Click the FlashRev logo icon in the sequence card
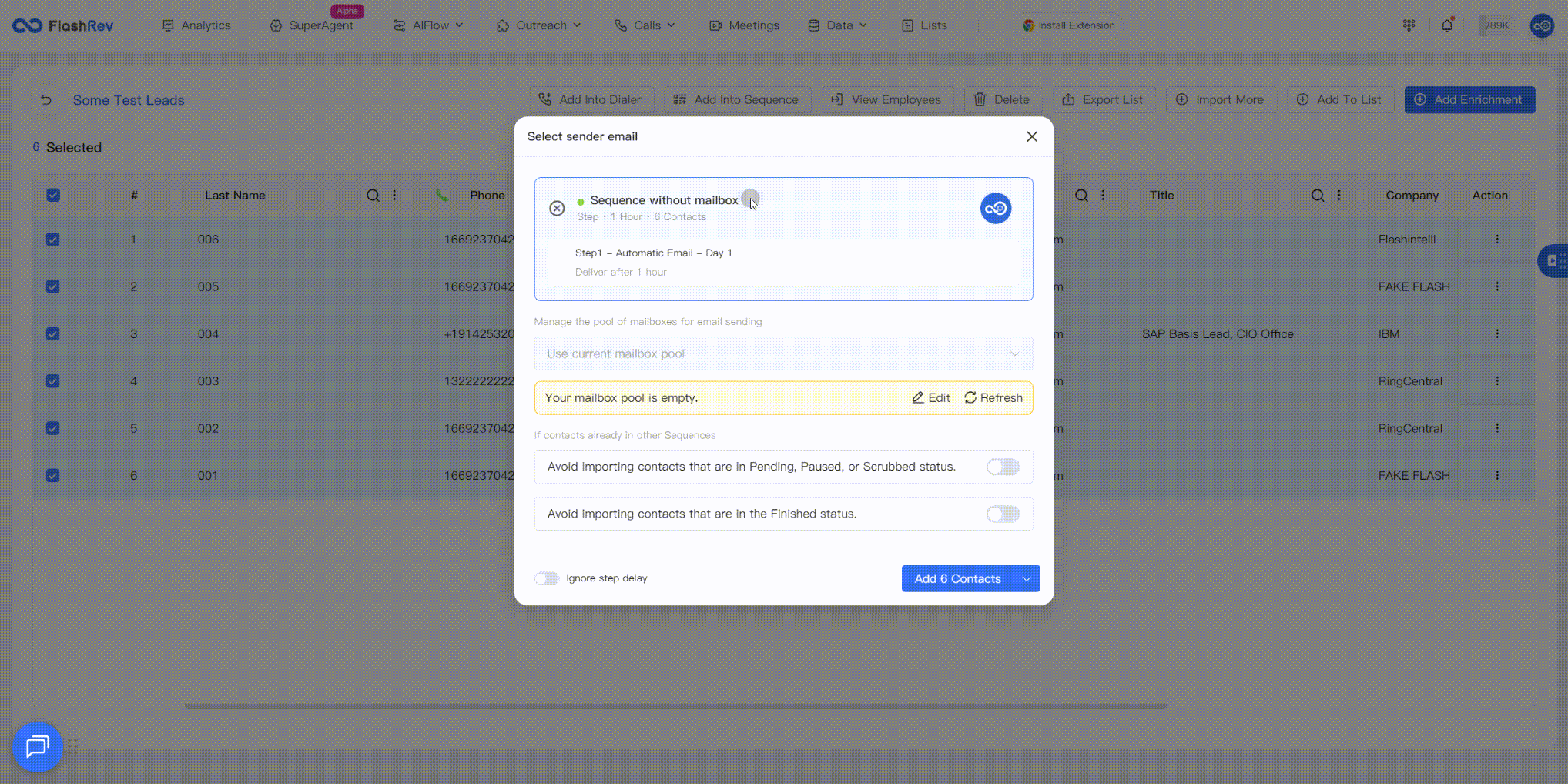Image resolution: width=1568 pixels, height=784 pixels. pos(995,208)
